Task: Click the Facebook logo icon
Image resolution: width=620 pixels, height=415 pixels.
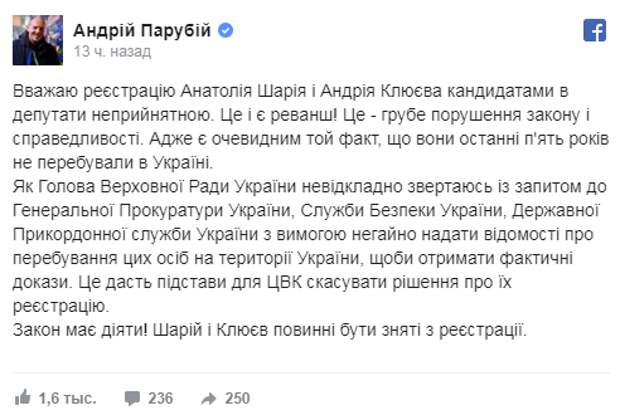Action: tap(594, 31)
